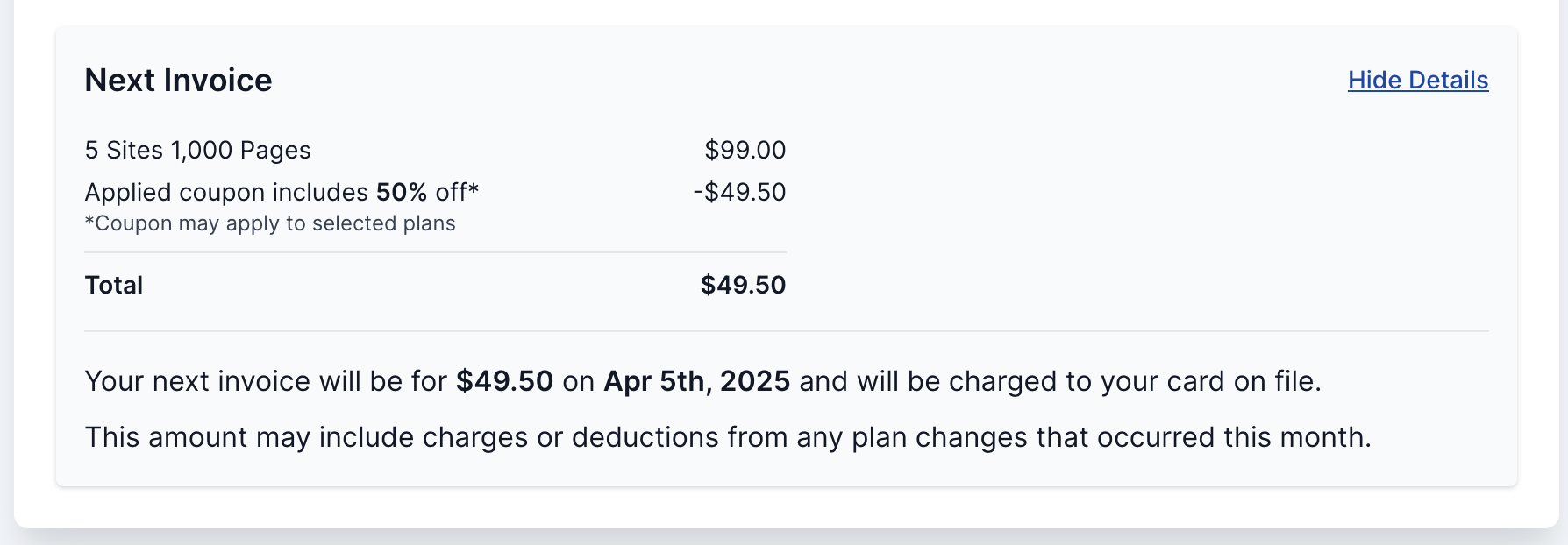
Task: Click the Hide Details link
Action: [1417, 80]
